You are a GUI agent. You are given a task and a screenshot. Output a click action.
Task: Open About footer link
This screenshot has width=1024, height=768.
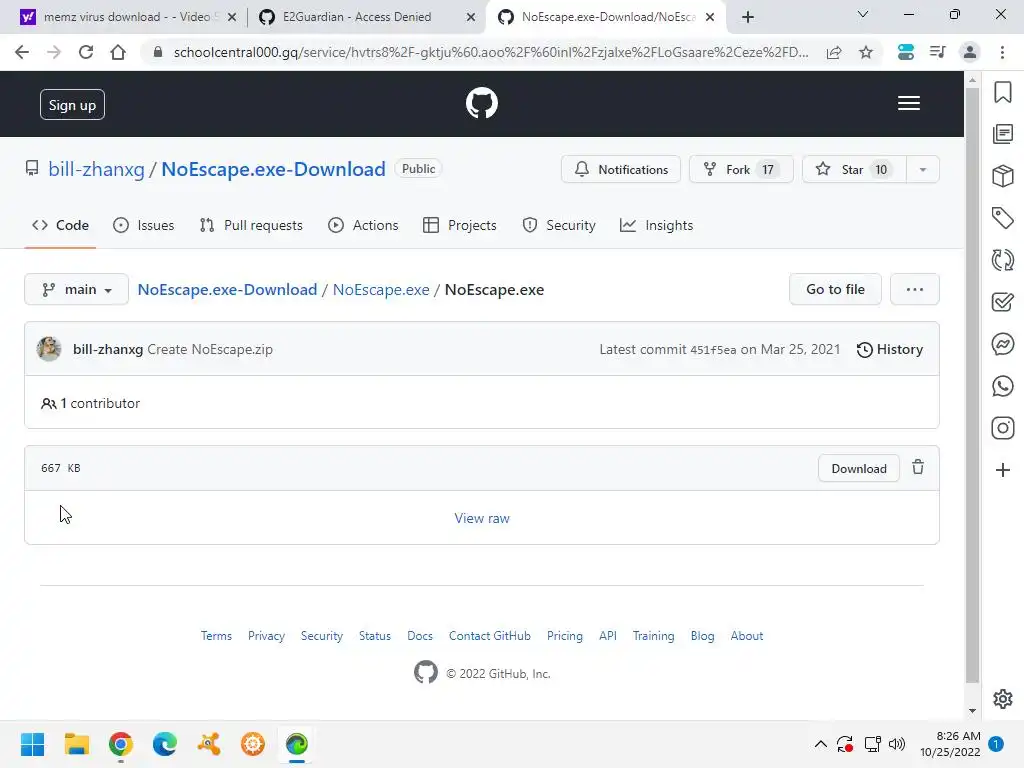click(x=746, y=635)
